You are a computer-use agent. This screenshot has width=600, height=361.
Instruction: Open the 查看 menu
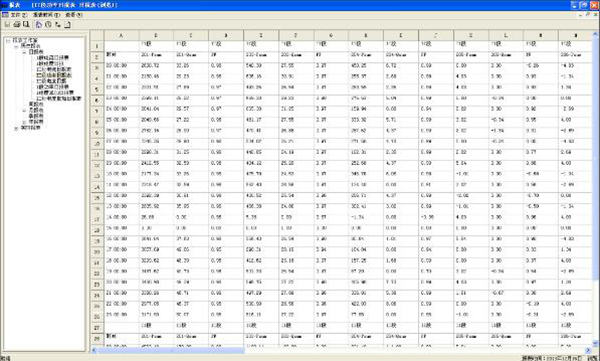click(73, 15)
